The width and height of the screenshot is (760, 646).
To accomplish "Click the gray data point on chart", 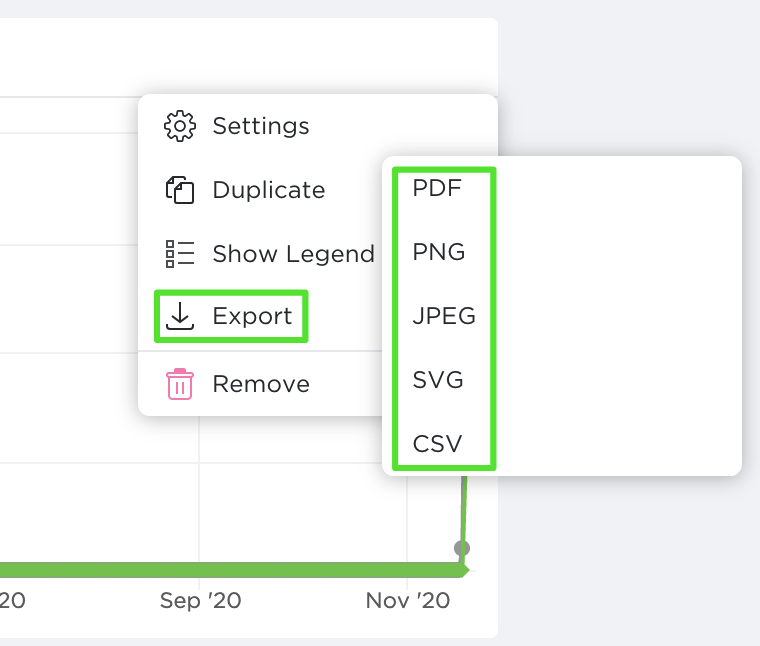I will point(461,548).
